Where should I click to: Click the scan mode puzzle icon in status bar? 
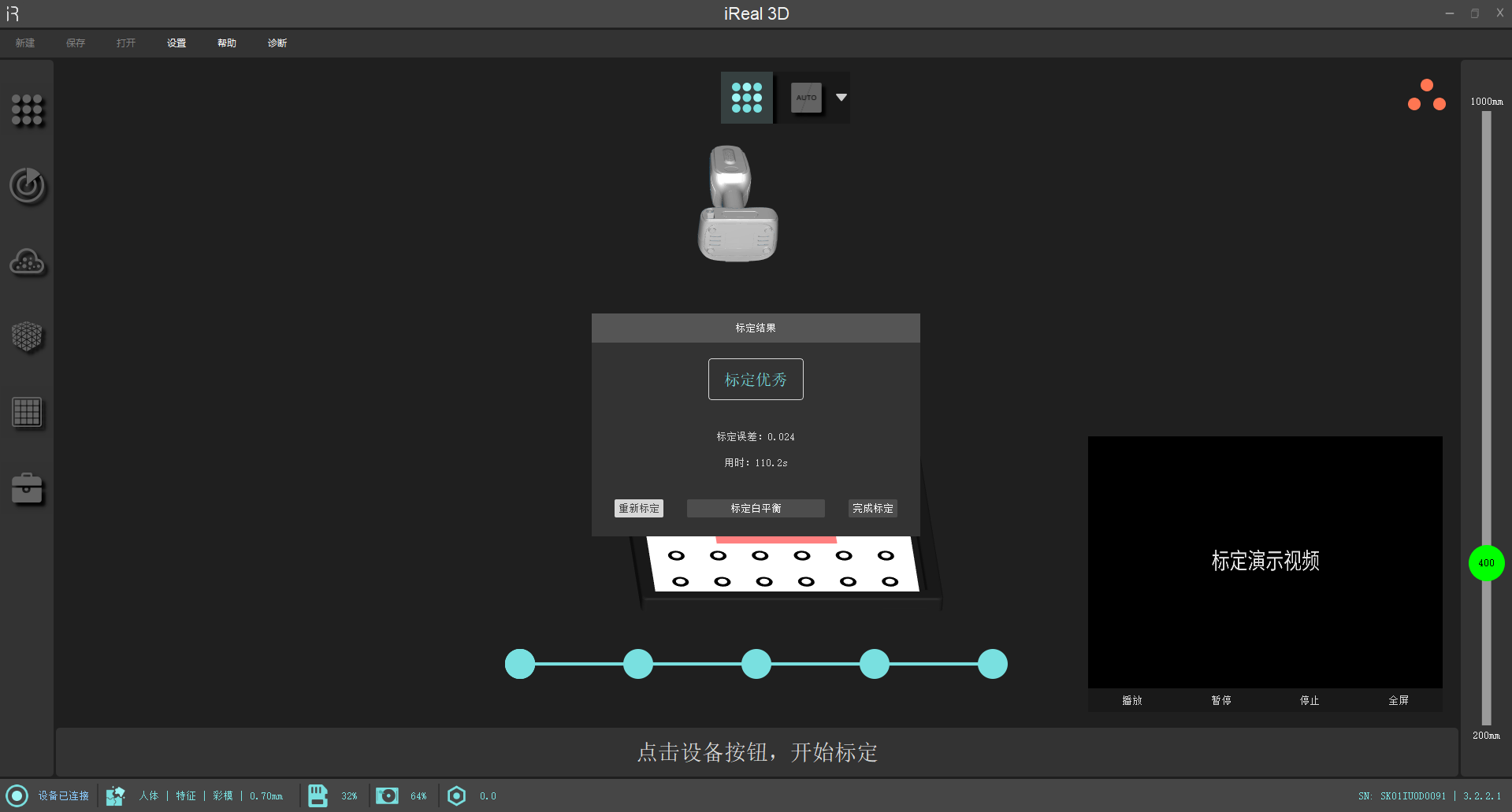coord(116,795)
